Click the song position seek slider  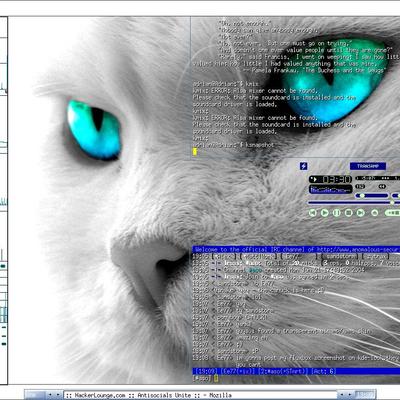(x=353, y=203)
